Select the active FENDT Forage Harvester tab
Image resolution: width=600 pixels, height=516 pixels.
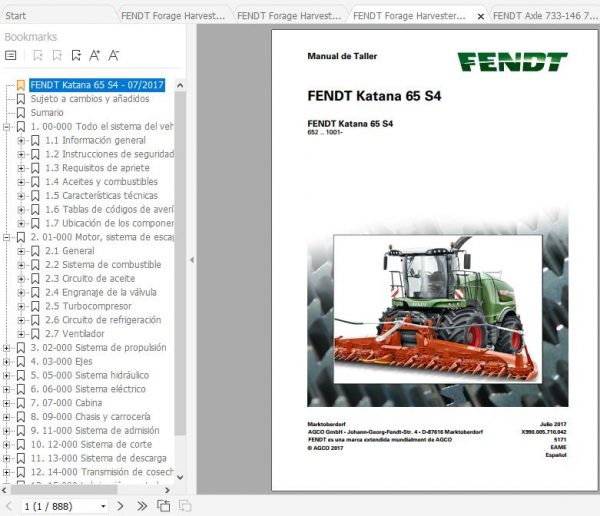(x=409, y=16)
